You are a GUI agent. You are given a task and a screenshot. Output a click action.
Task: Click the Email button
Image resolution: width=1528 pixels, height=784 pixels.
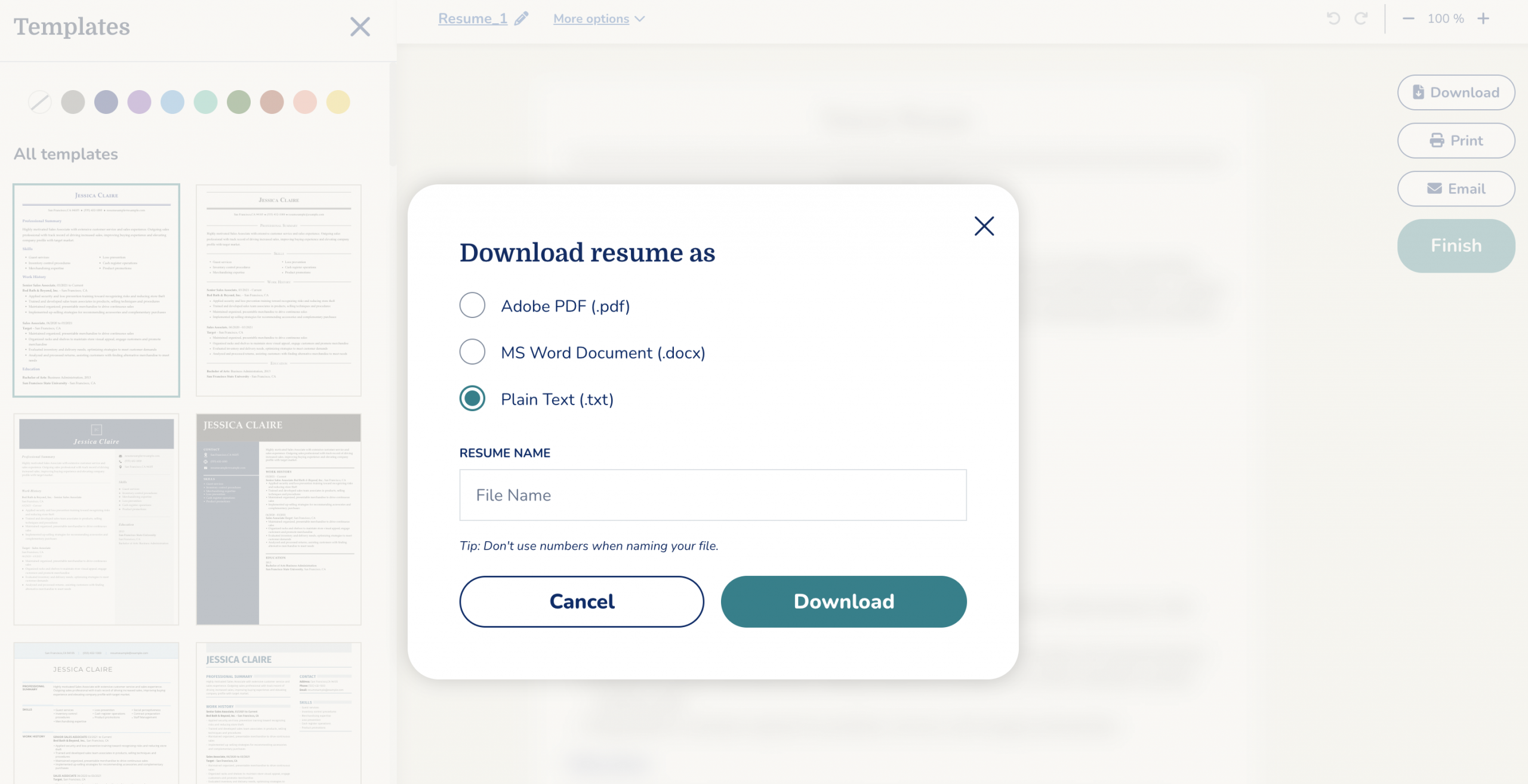pos(1456,189)
